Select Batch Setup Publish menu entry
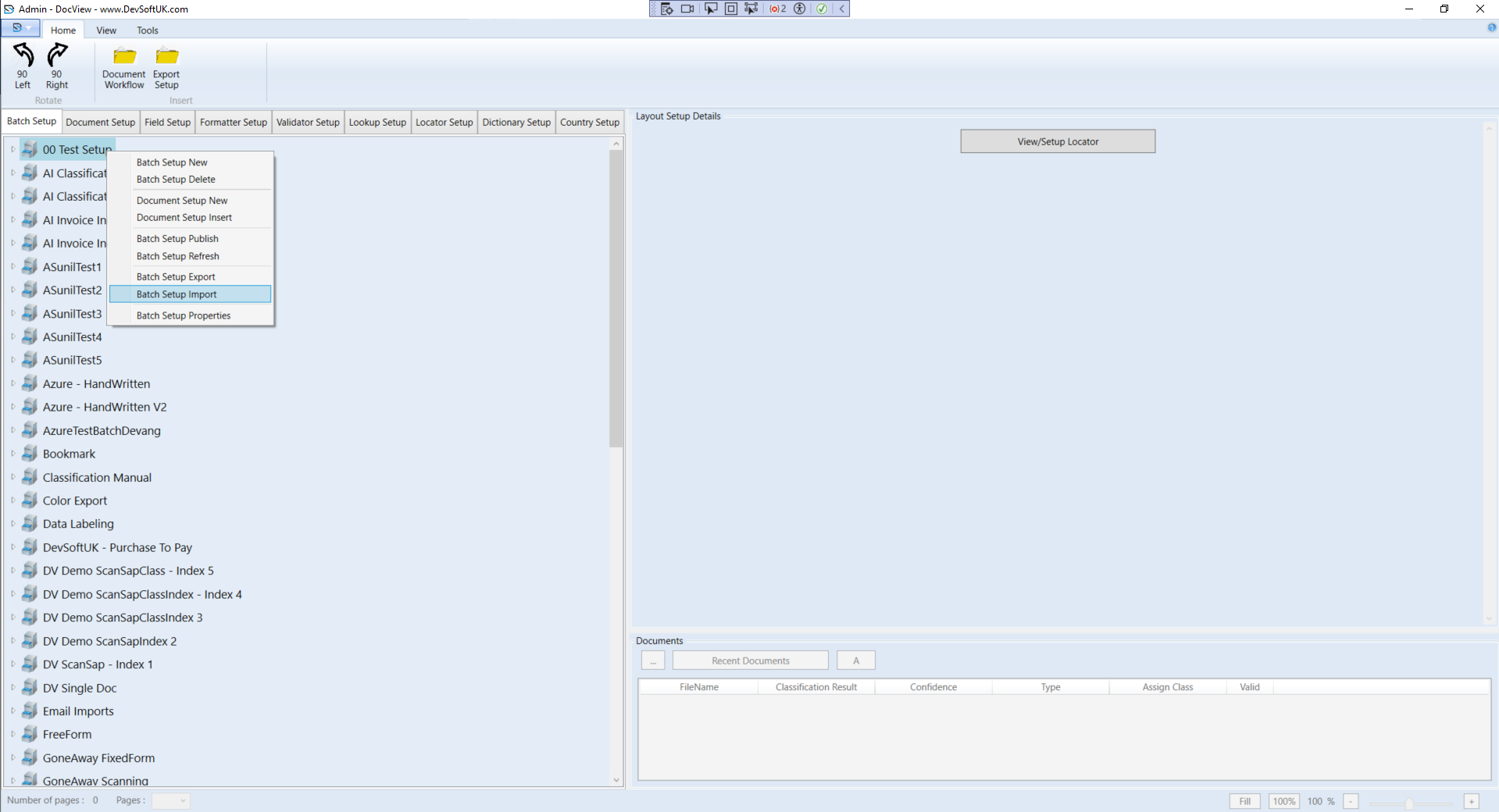Image resolution: width=1499 pixels, height=812 pixels. [190, 239]
